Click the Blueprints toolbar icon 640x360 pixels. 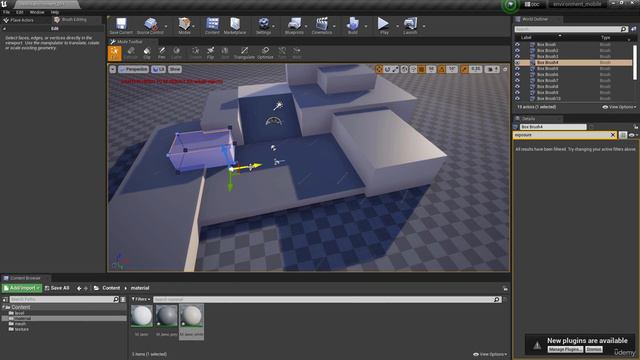coord(294,26)
